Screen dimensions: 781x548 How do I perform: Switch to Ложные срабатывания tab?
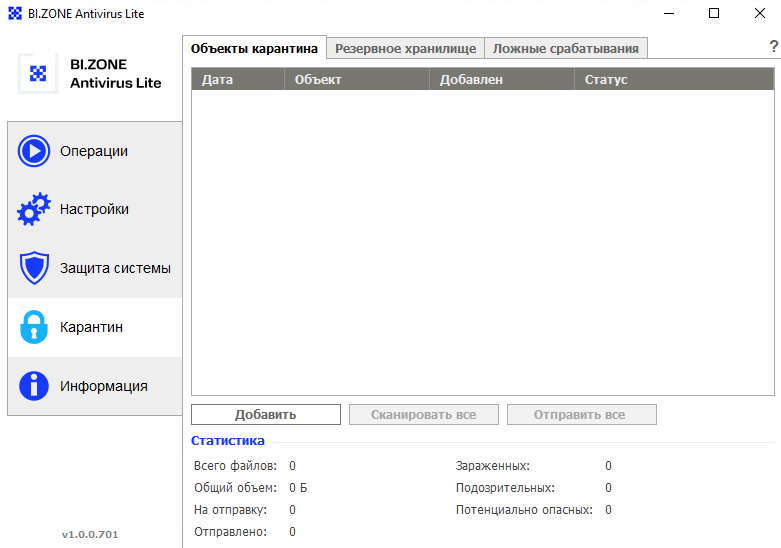566,49
